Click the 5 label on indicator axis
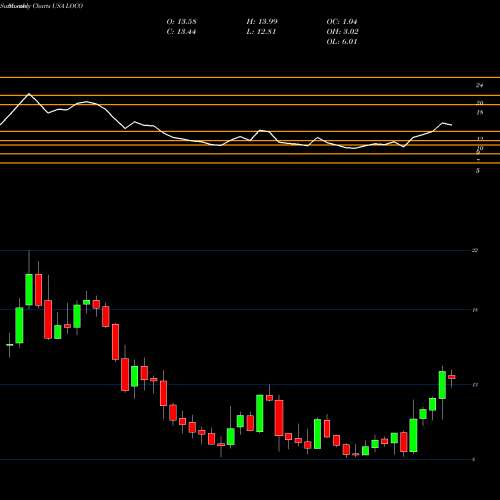Screen dimensions: 500x500 click(x=478, y=171)
